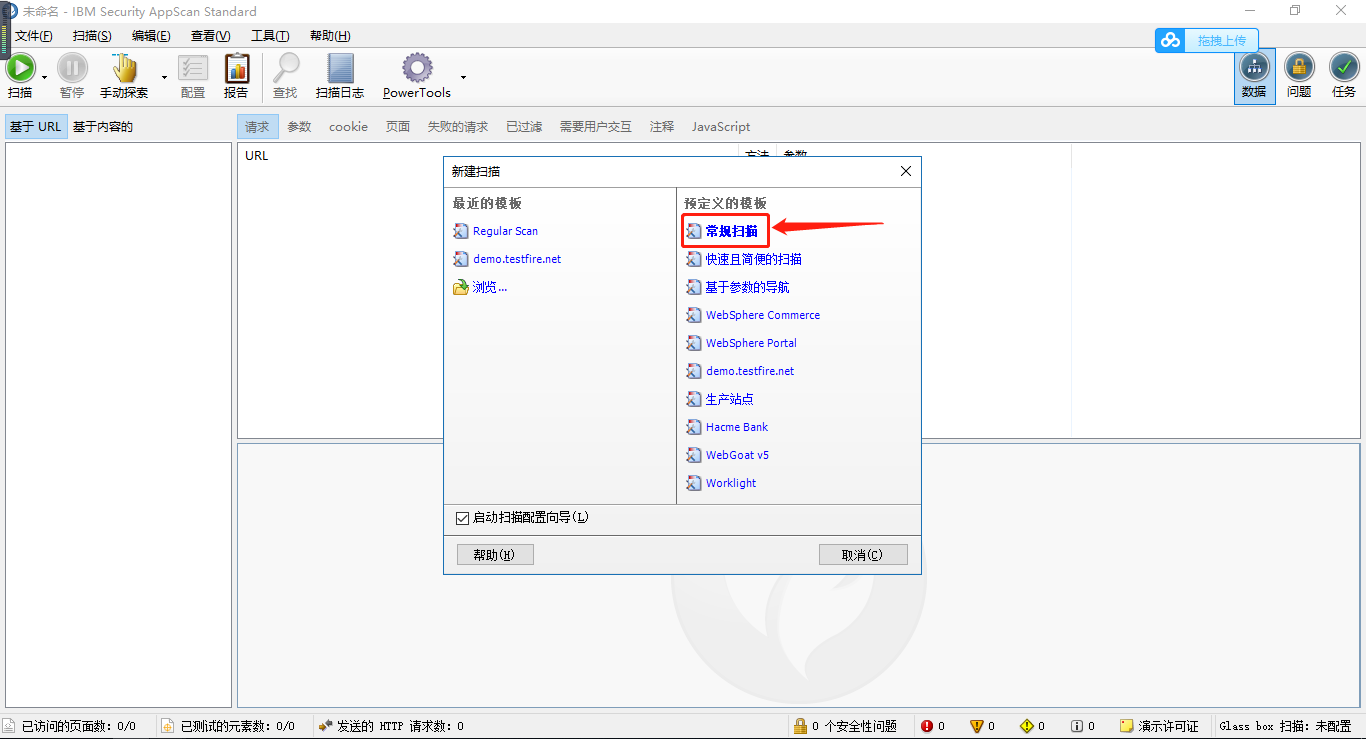Choose predefined demo.testfire.net template link

point(750,371)
